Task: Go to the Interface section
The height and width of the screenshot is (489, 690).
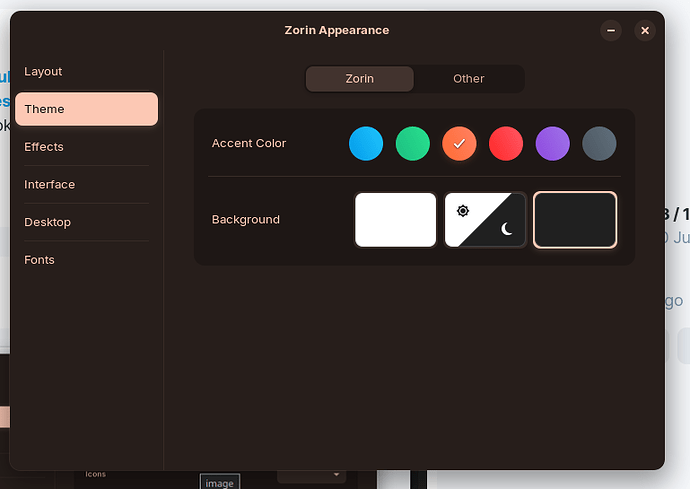Action: (86, 184)
